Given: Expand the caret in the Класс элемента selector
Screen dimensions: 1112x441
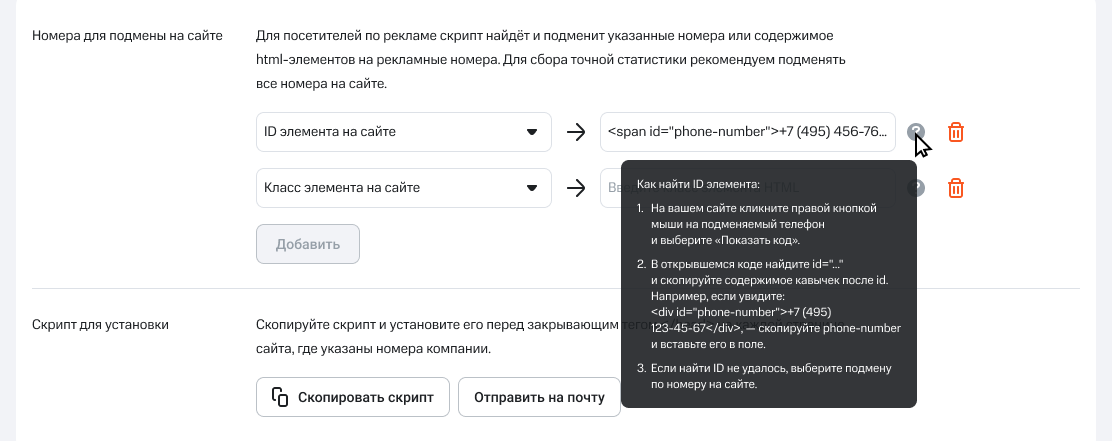Looking at the screenshot, I should coord(531,188).
